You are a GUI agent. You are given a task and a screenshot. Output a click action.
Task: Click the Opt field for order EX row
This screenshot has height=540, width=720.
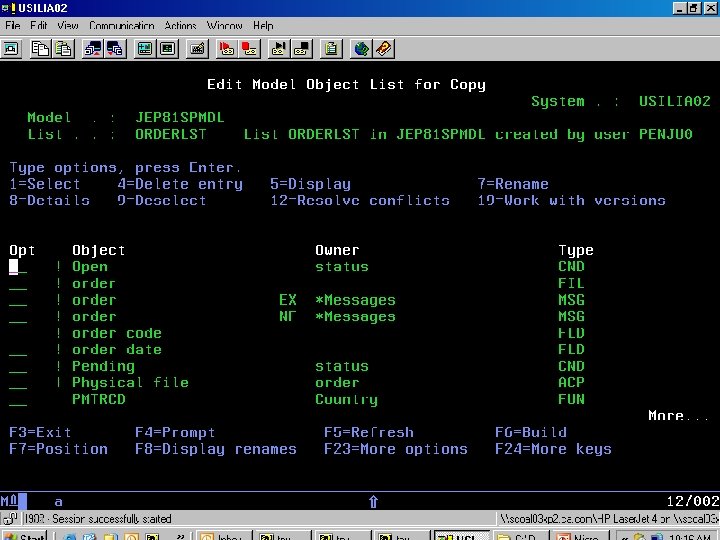pos(18,300)
